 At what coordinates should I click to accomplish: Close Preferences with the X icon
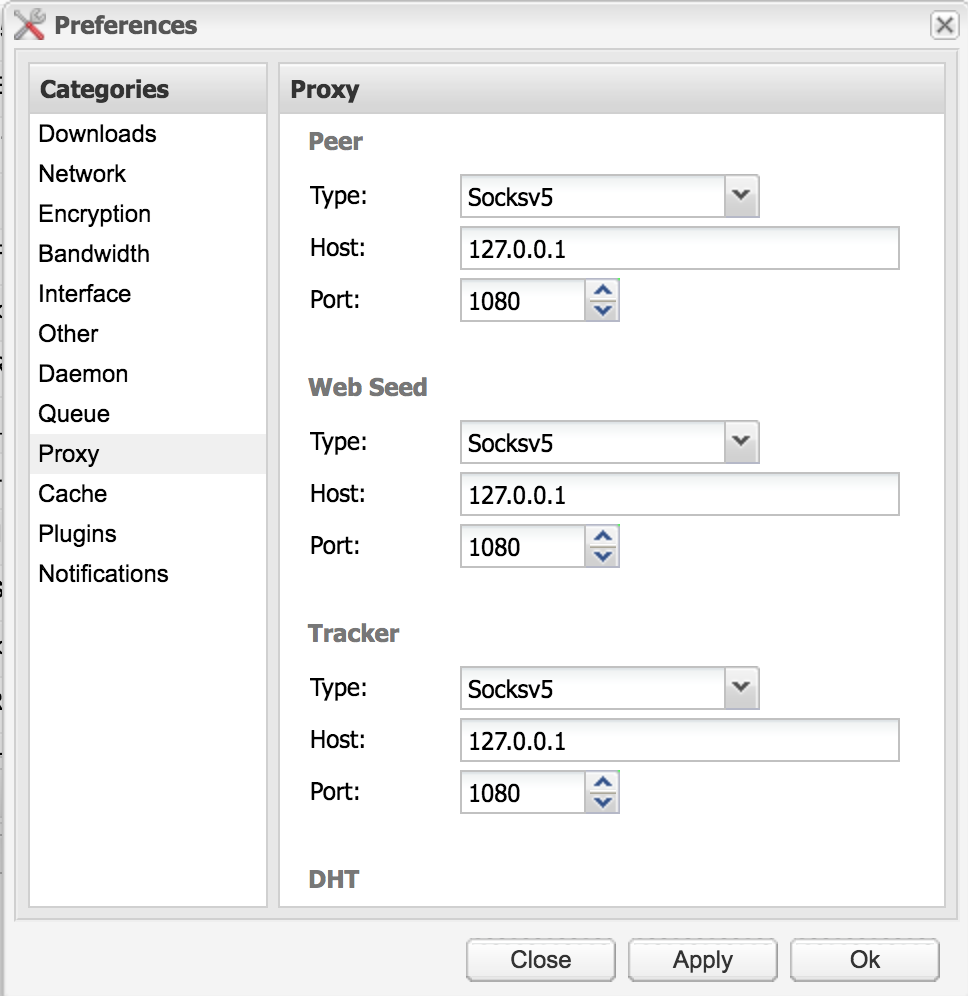944,25
